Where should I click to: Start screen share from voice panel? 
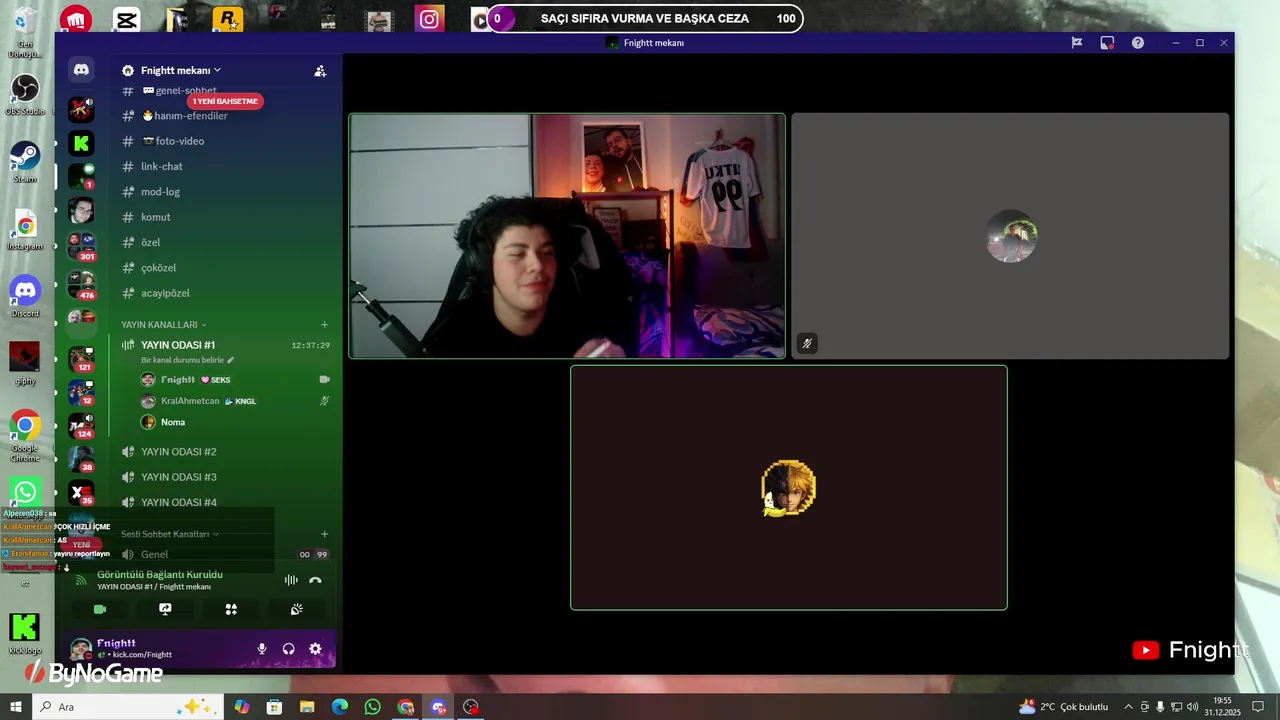click(165, 609)
